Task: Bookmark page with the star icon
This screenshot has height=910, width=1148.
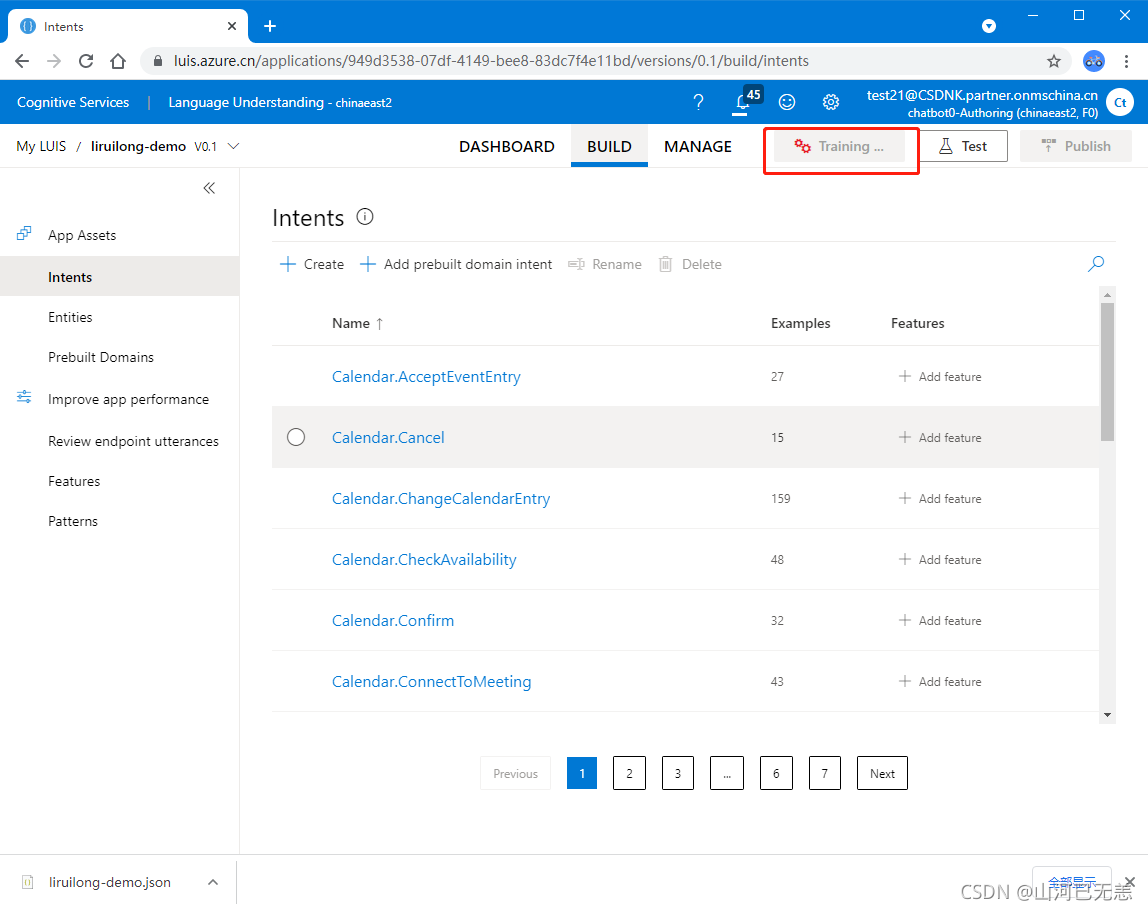Action: tap(1054, 61)
